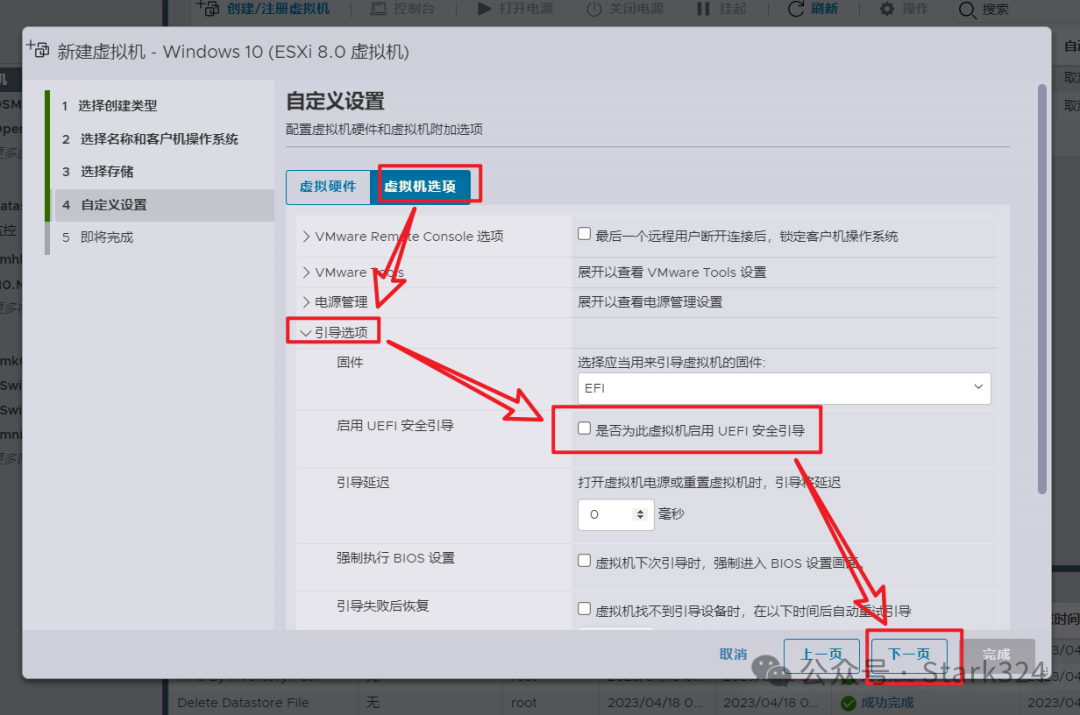Viewport: 1080px width, 715px height.
Task: Go to step 3 选择存储
Action: pyautogui.click(x=97, y=172)
